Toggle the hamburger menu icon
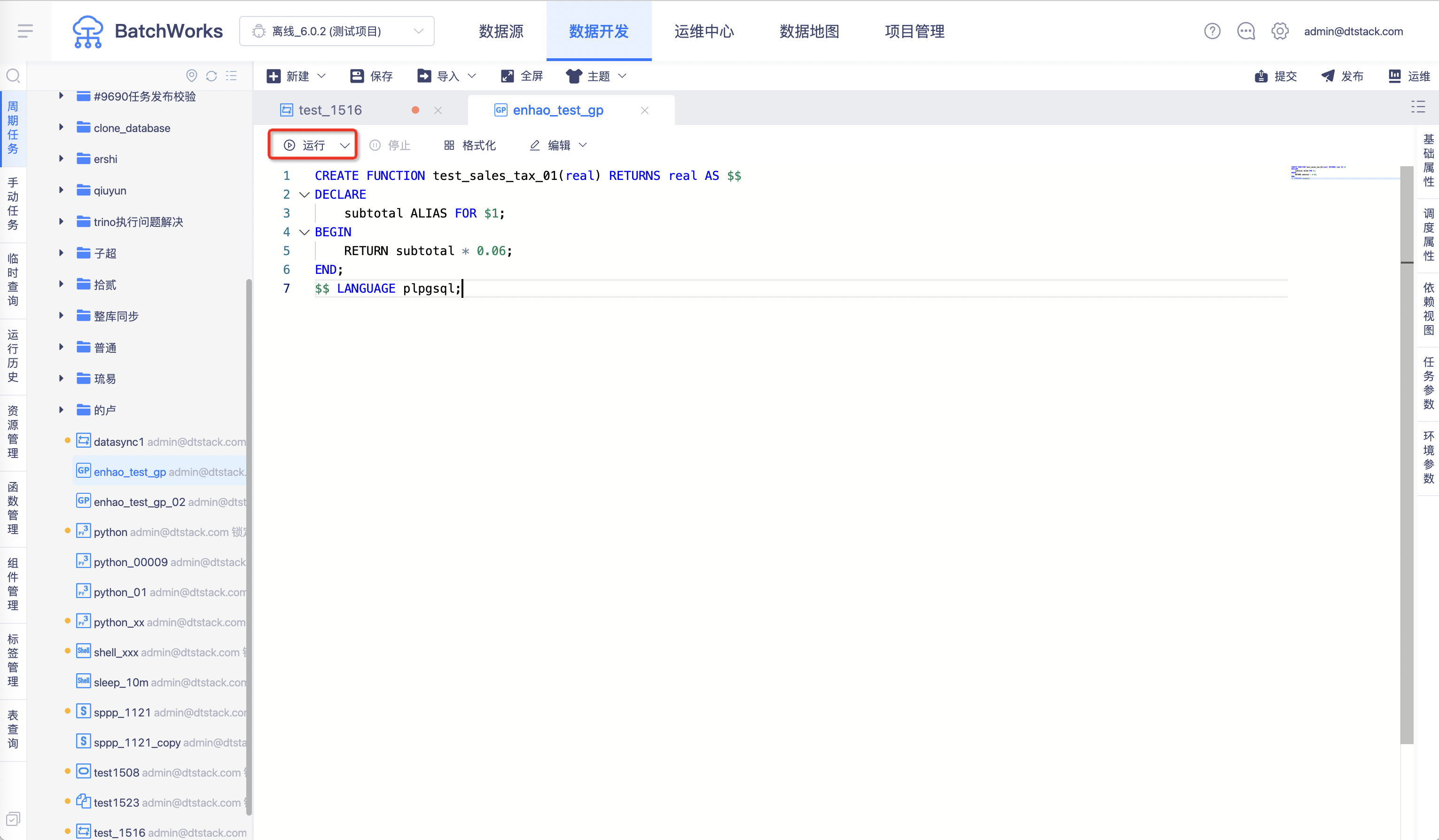This screenshot has height=840, width=1439. [25, 31]
